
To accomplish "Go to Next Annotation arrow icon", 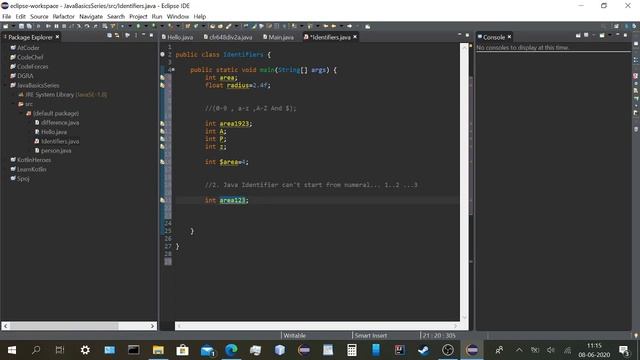I will [x=293, y=26].
